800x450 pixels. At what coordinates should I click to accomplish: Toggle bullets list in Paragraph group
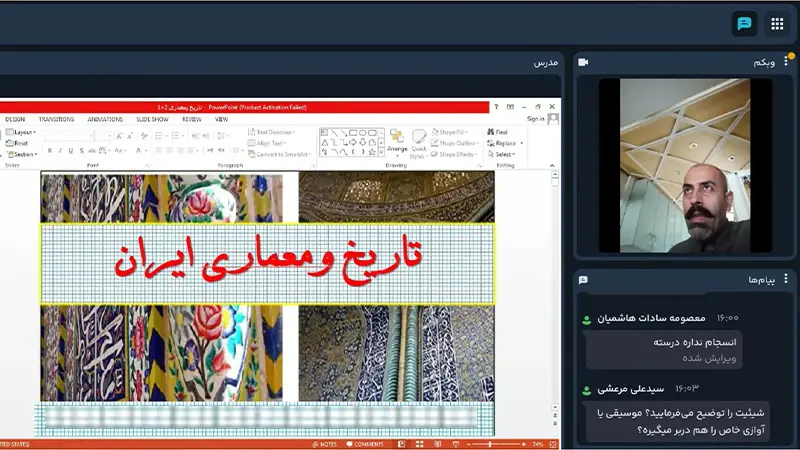[x=160, y=136]
